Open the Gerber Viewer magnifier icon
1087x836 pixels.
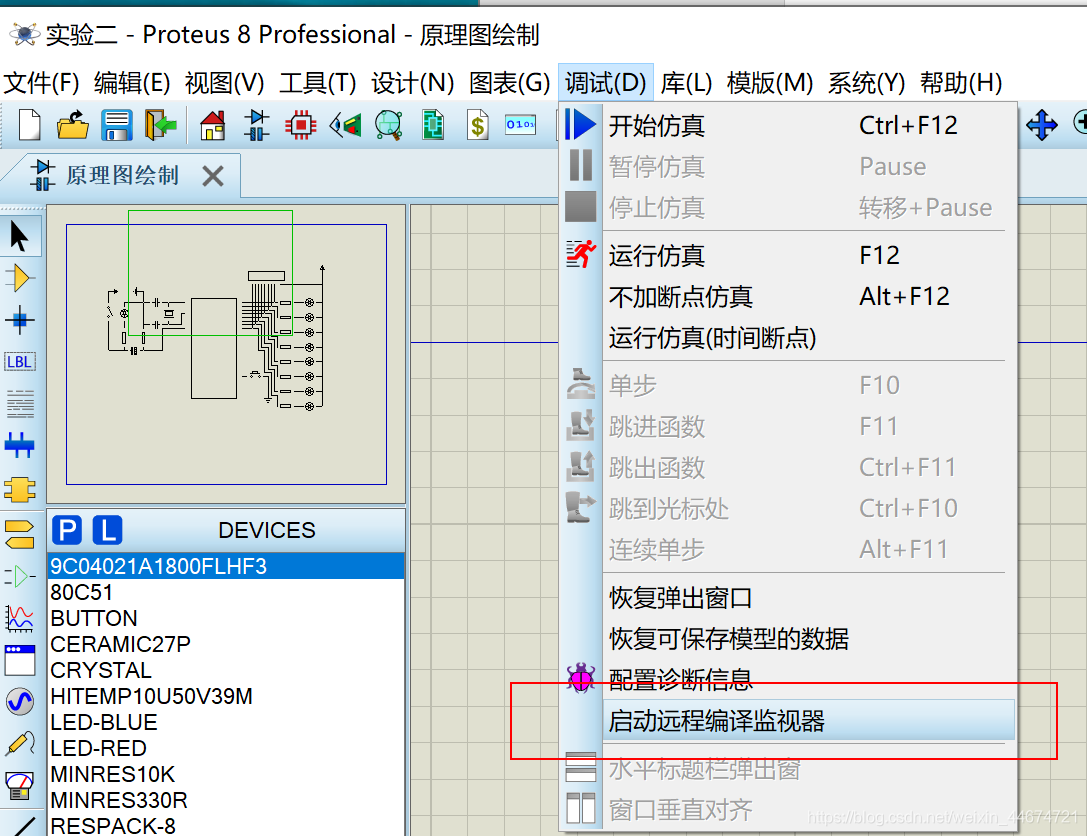389,125
